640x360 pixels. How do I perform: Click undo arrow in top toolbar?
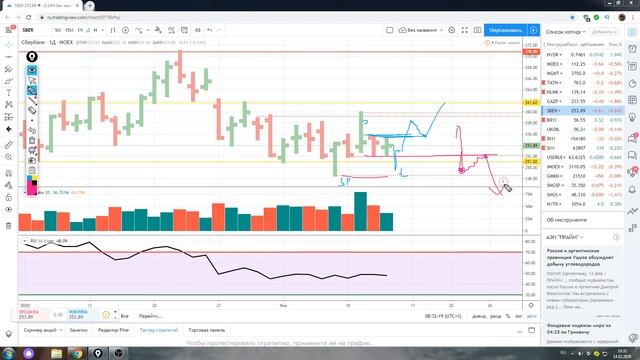tap(209, 30)
